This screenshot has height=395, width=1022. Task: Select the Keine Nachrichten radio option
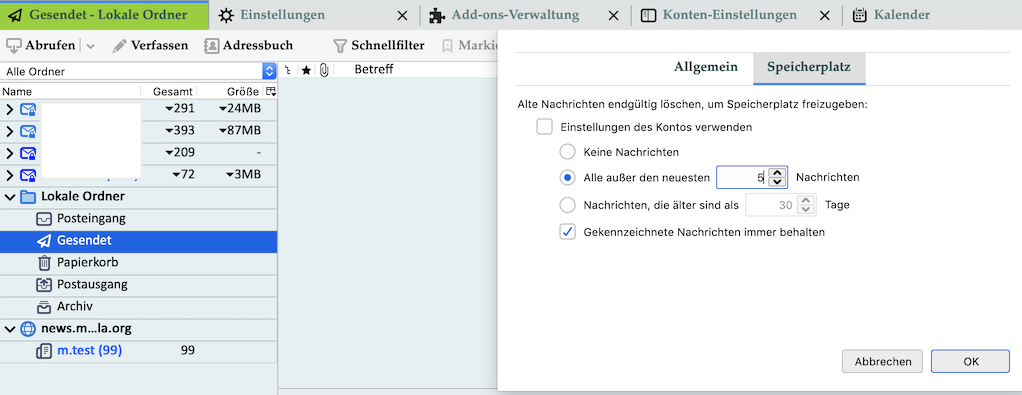[568, 152]
